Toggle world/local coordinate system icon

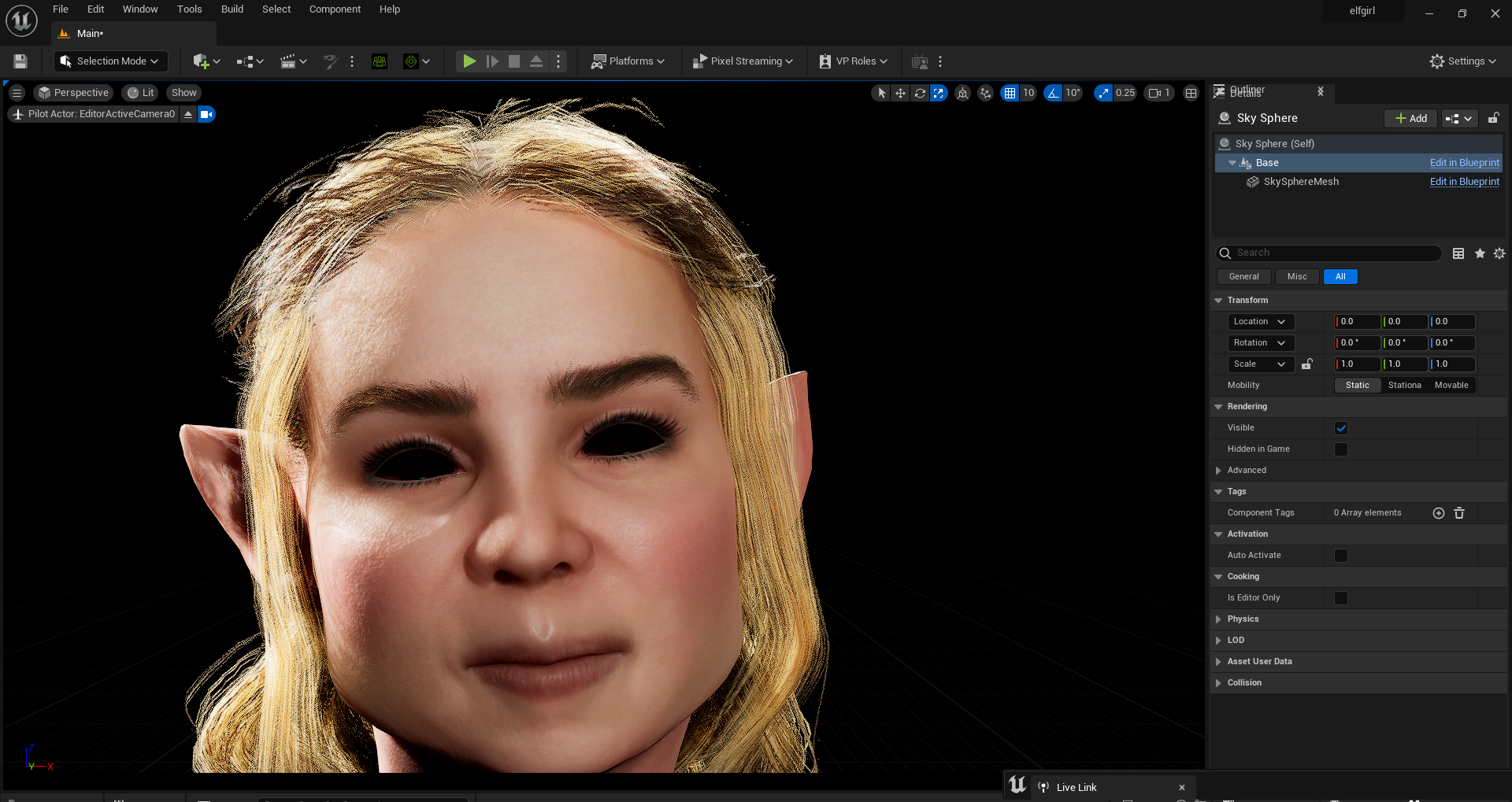coord(962,93)
